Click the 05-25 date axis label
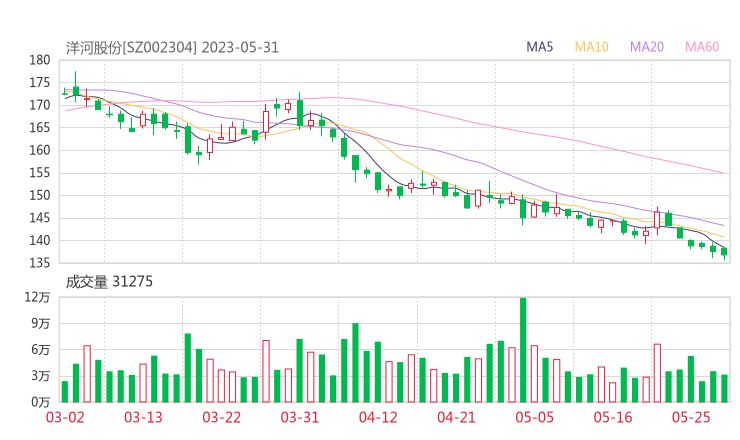 click(x=691, y=417)
